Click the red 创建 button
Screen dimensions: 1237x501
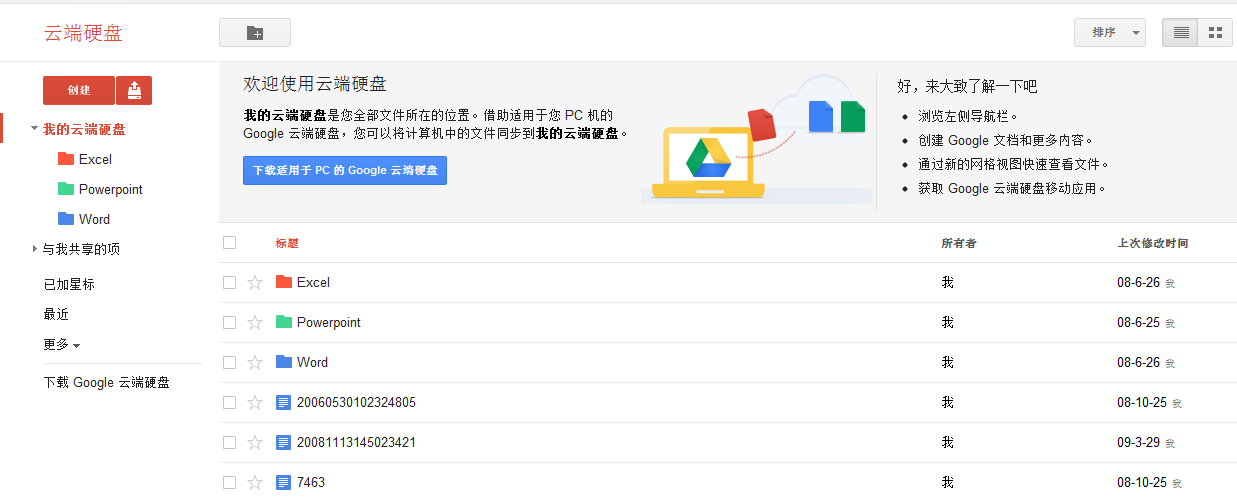pyautogui.click(x=79, y=90)
